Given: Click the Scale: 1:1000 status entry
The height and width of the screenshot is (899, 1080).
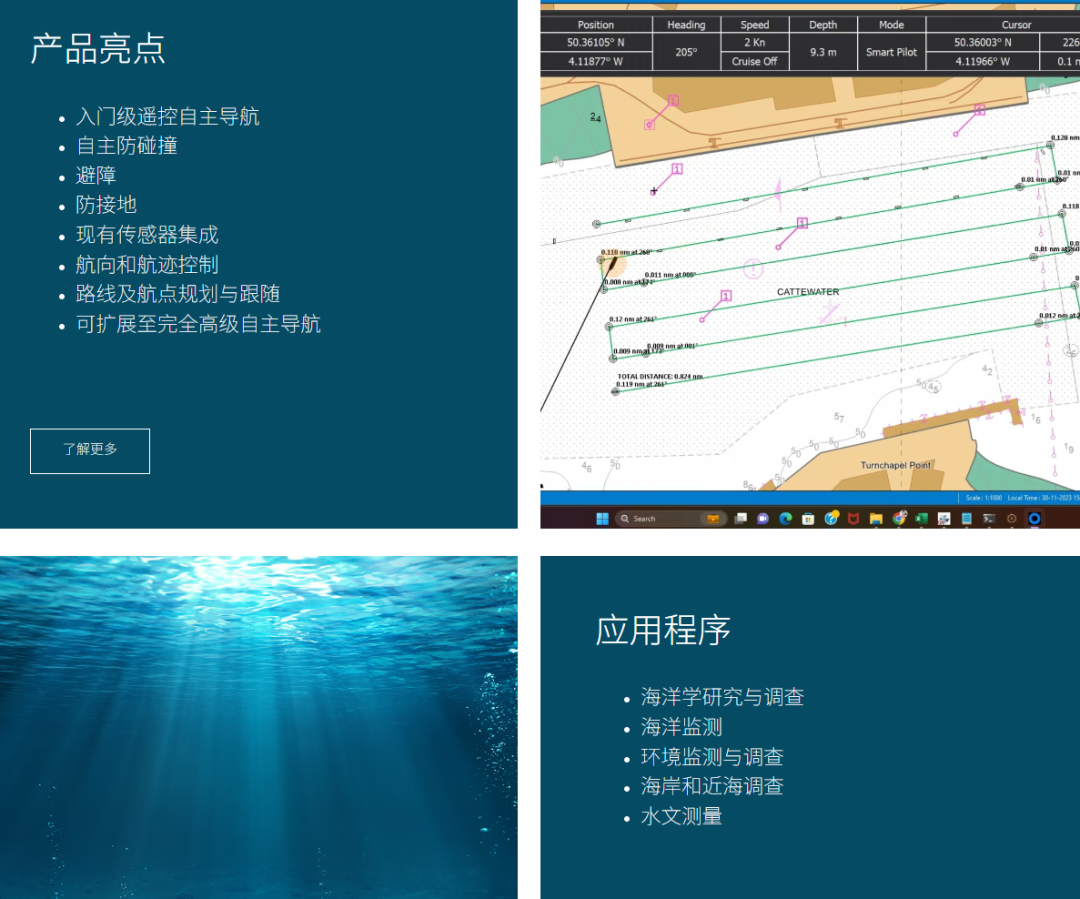Looking at the screenshot, I should coord(984,497).
